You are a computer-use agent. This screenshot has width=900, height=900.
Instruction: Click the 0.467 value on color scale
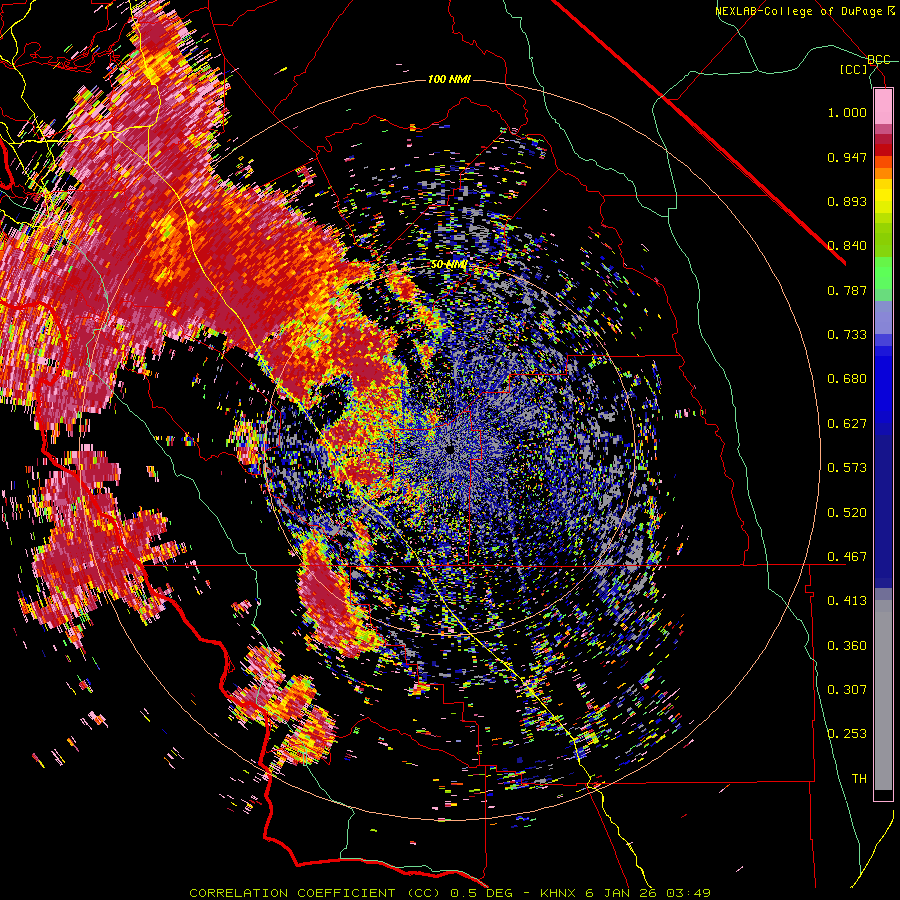click(x=847, y=557)
